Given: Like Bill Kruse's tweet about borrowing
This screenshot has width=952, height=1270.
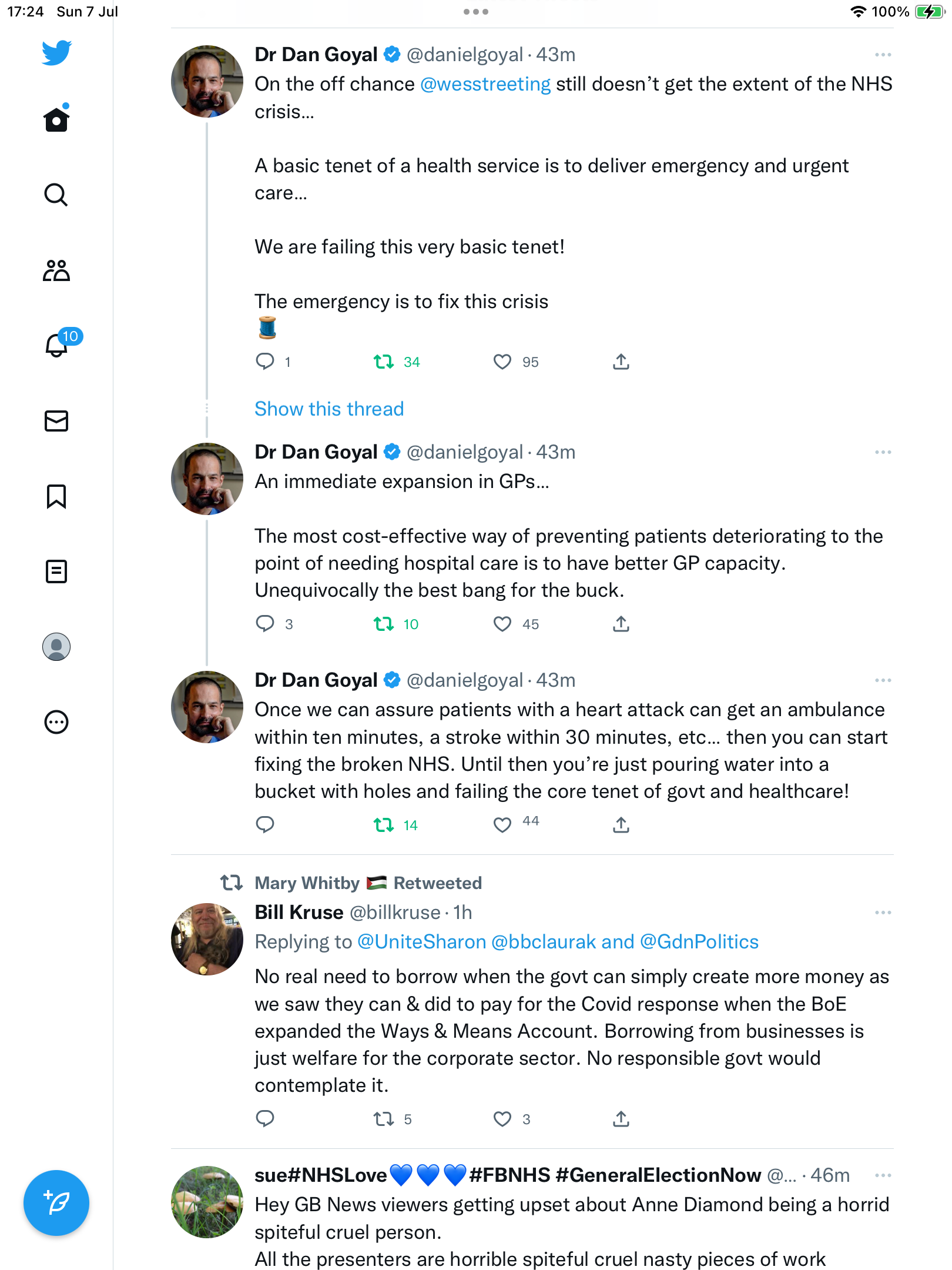Looking at the screenshot, I should click(x=502, y=1119).
